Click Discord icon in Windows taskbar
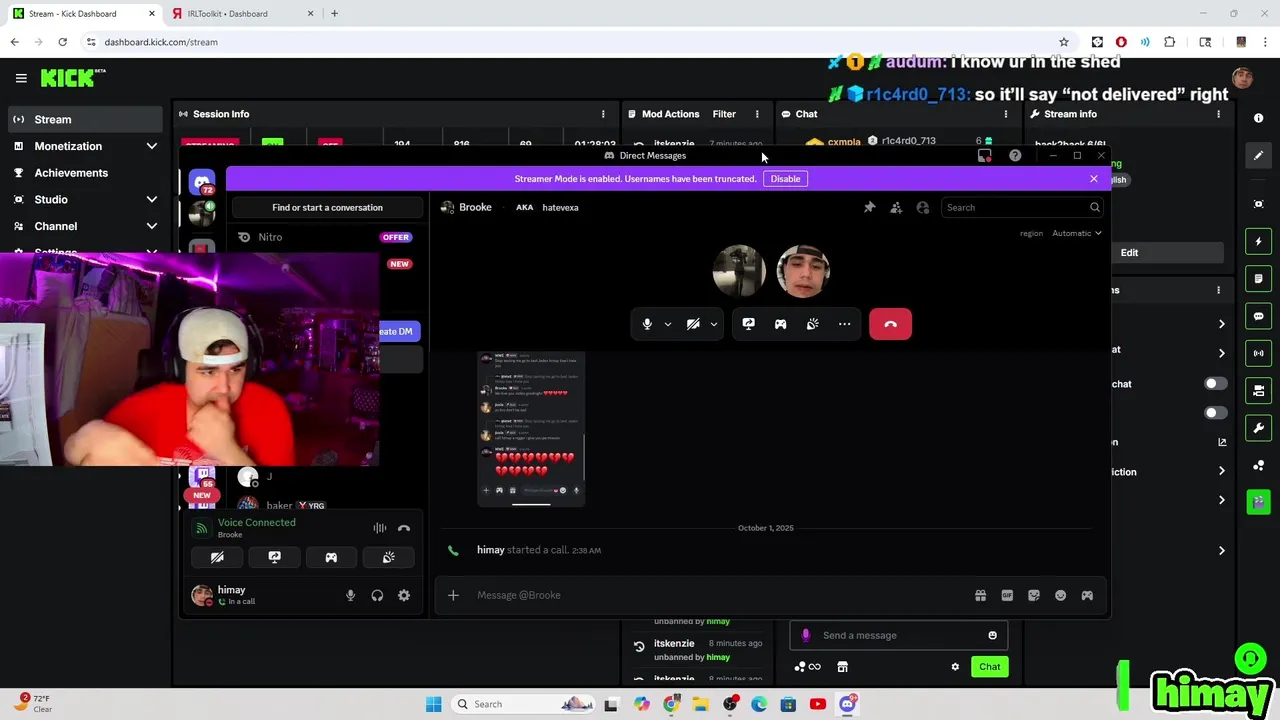The width and height of the screenshot is (1280, 720). [848, 704]
